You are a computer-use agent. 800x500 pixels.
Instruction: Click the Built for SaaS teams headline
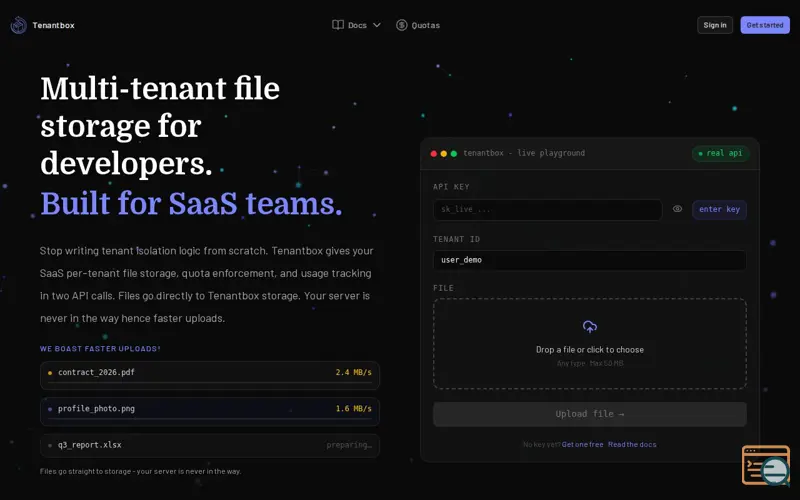point(191,203)
